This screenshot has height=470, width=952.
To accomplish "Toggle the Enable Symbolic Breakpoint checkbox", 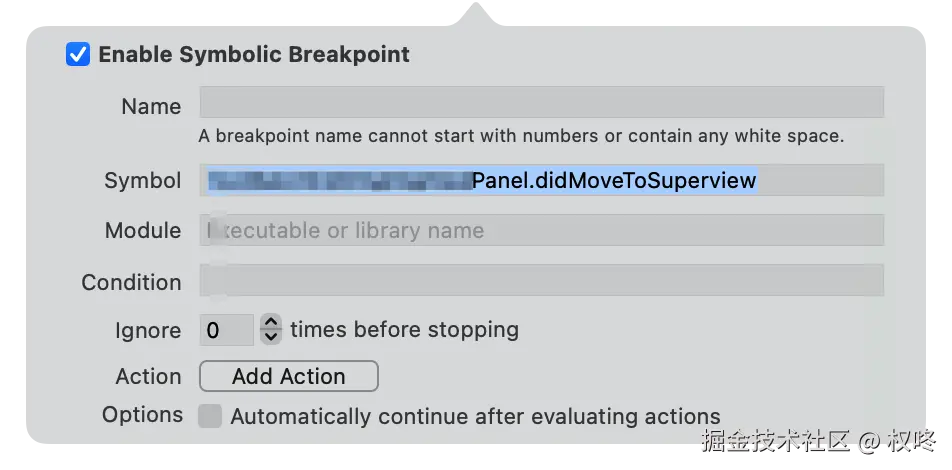I will pyautogui.click(x=78, y=54).
